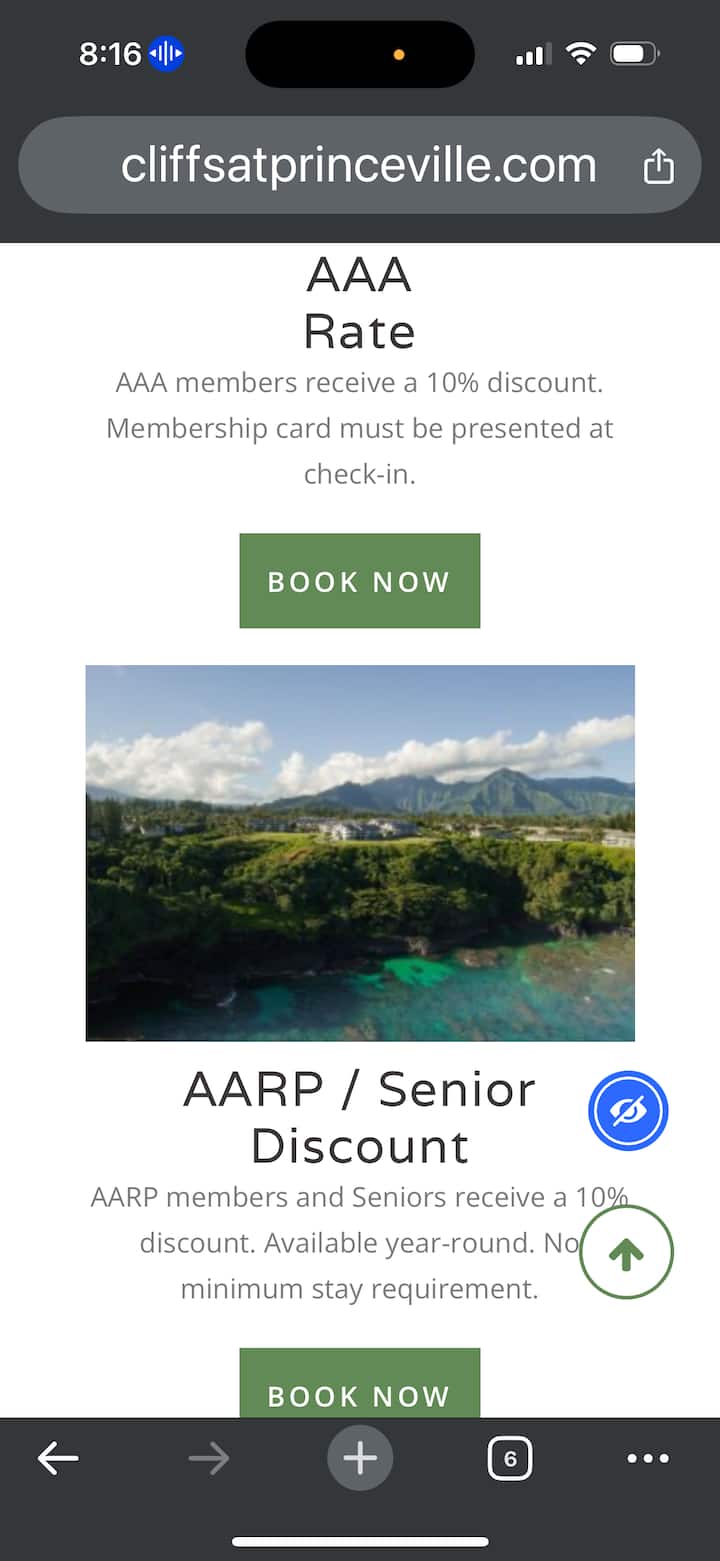This screenshot has width=720, height=1561.
Task: Open the tab switcher showing 6 tabs
Action: pos(510,1459)
